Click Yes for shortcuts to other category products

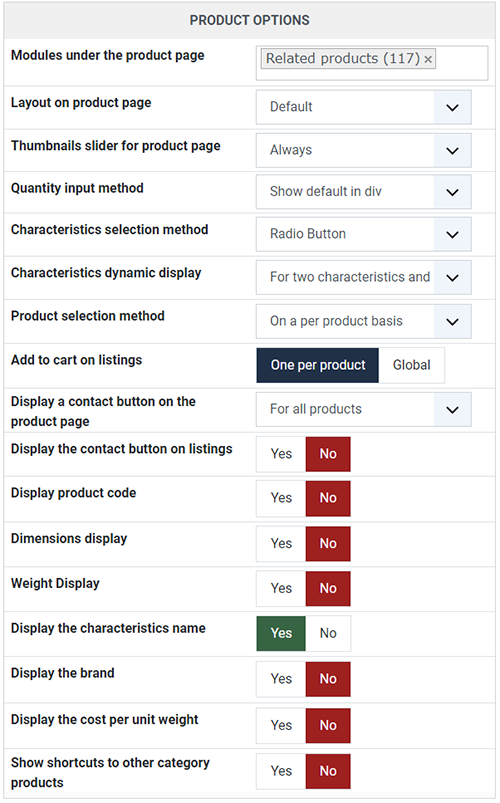(x=281, y=771)
